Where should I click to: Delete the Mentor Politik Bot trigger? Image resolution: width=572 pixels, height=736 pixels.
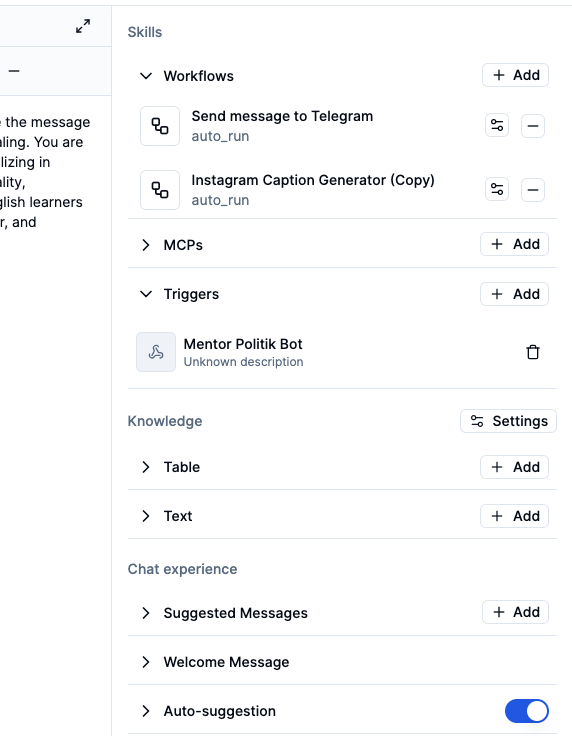(533, 352)
